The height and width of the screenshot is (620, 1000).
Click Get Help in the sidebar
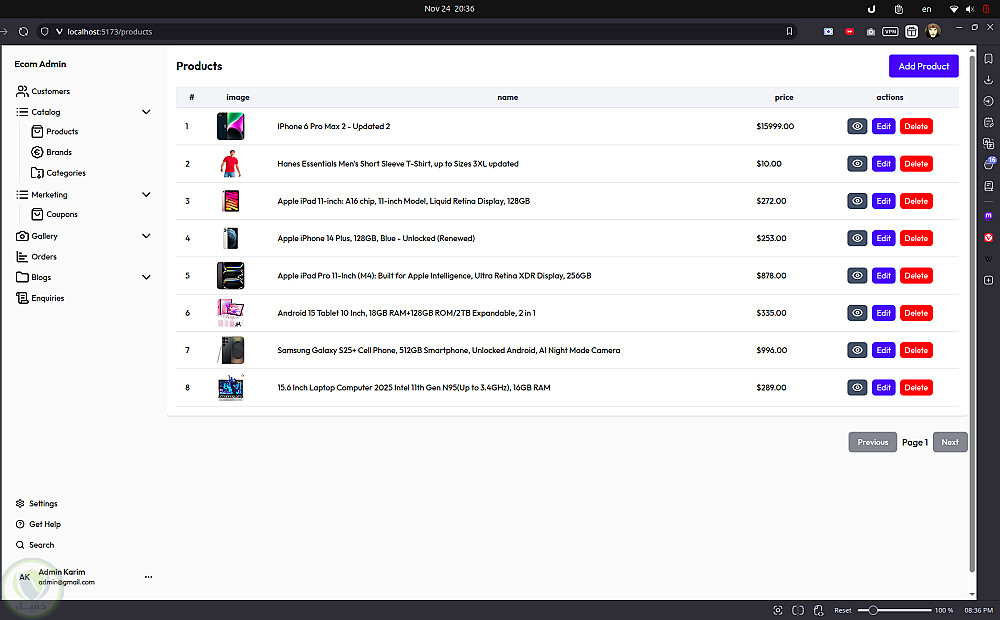pyautogui.click(x=38, y=524)
